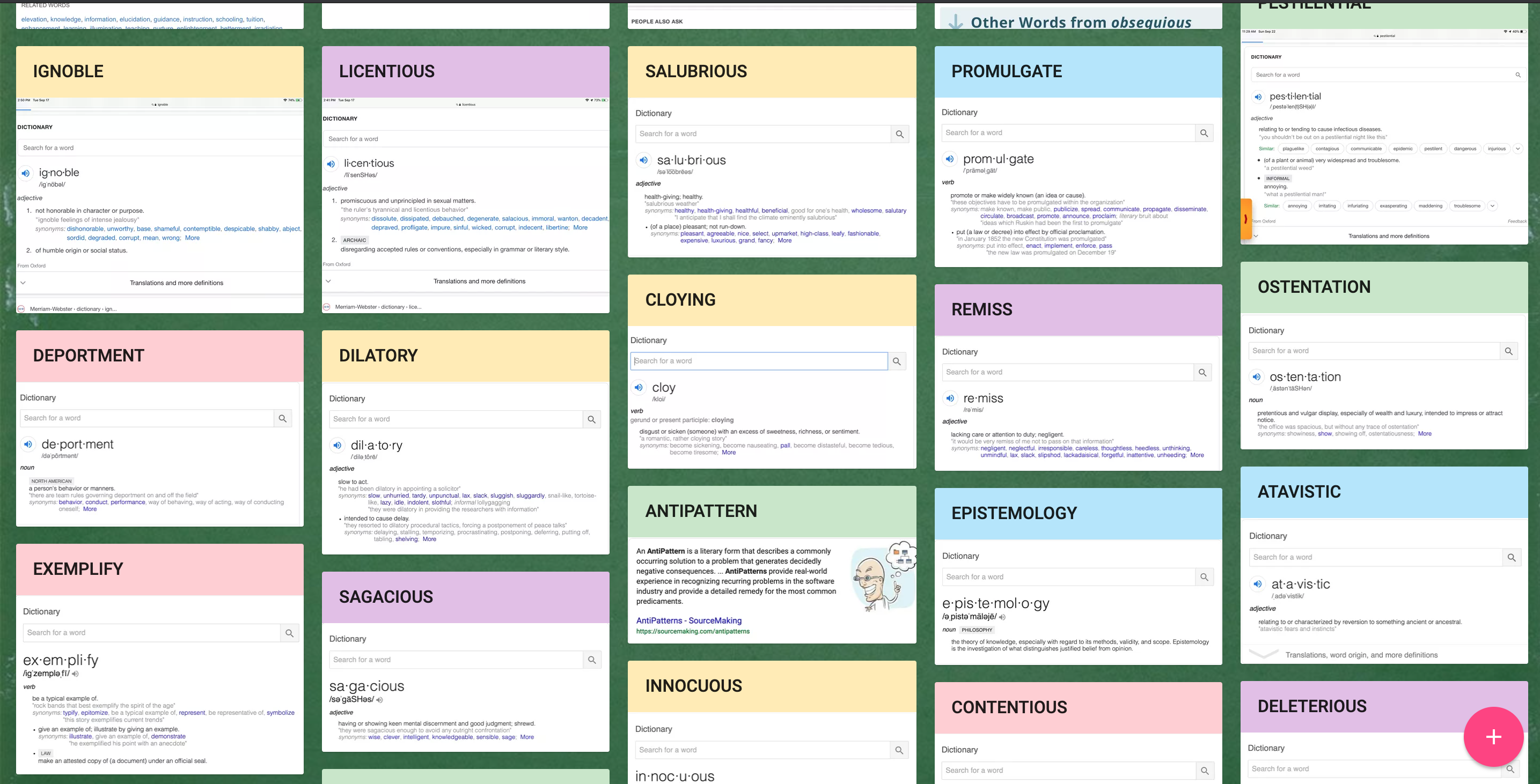Expand the translations chevron in the Licentious card
1540x784 pixels.
tap(328, 281)
